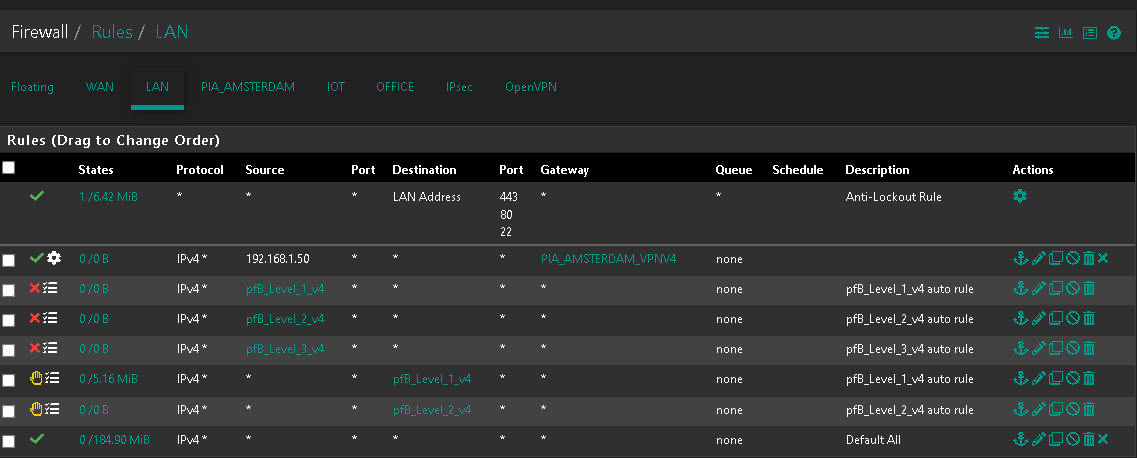1137x458 pixels.
Task: Click the Rules breadcrumb link
Action: pyautogui.click(x=112, y=32)
